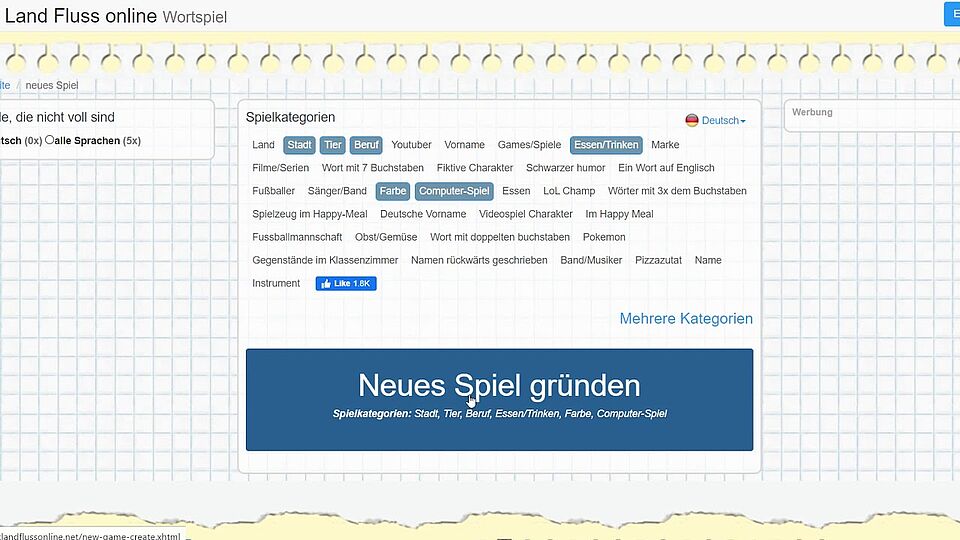The height and width of the screenshot is (540, 960).
Task: Select the 'Fiktive Charakter' category
Action: (475, 168)
